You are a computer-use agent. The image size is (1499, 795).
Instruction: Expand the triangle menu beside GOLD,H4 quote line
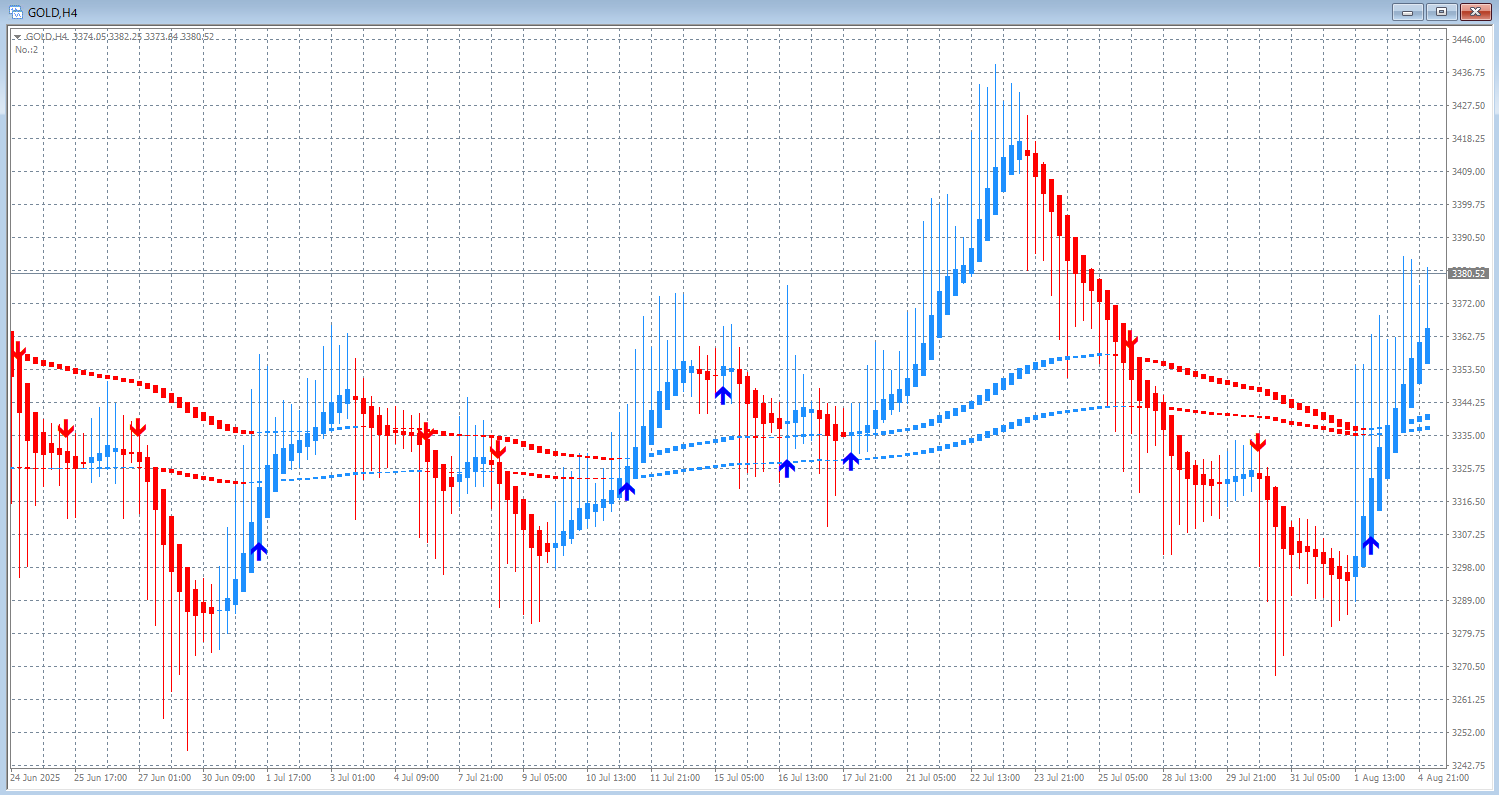17,37
